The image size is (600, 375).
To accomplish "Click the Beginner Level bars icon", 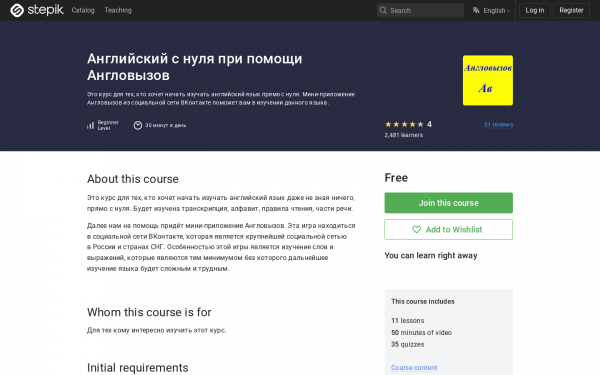I will (x=90, y=125).
